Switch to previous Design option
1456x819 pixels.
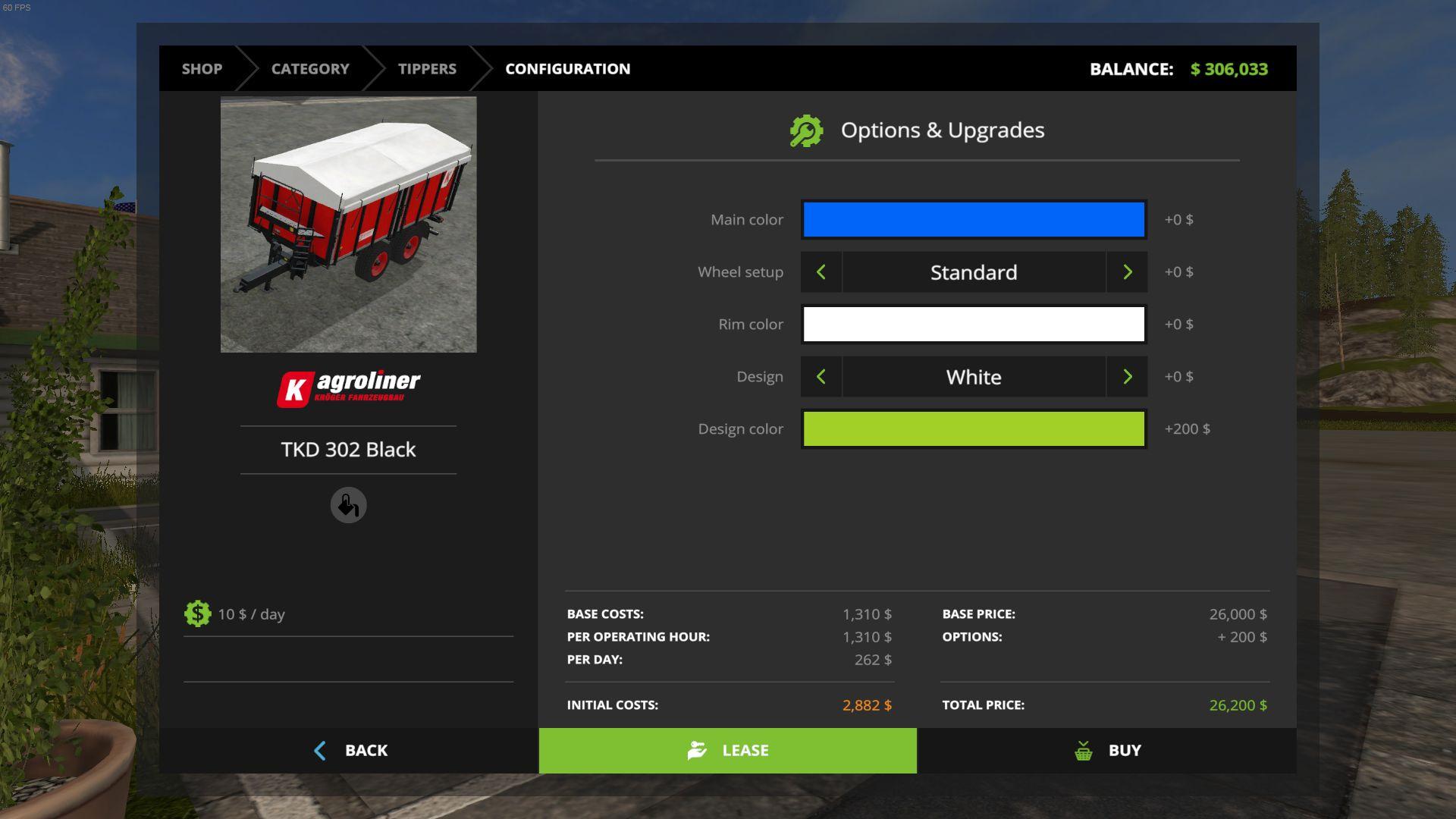[821, 377]
